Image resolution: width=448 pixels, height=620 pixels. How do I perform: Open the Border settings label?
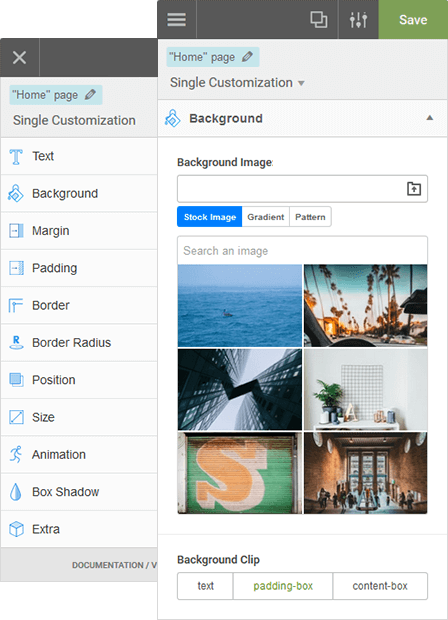51,305
